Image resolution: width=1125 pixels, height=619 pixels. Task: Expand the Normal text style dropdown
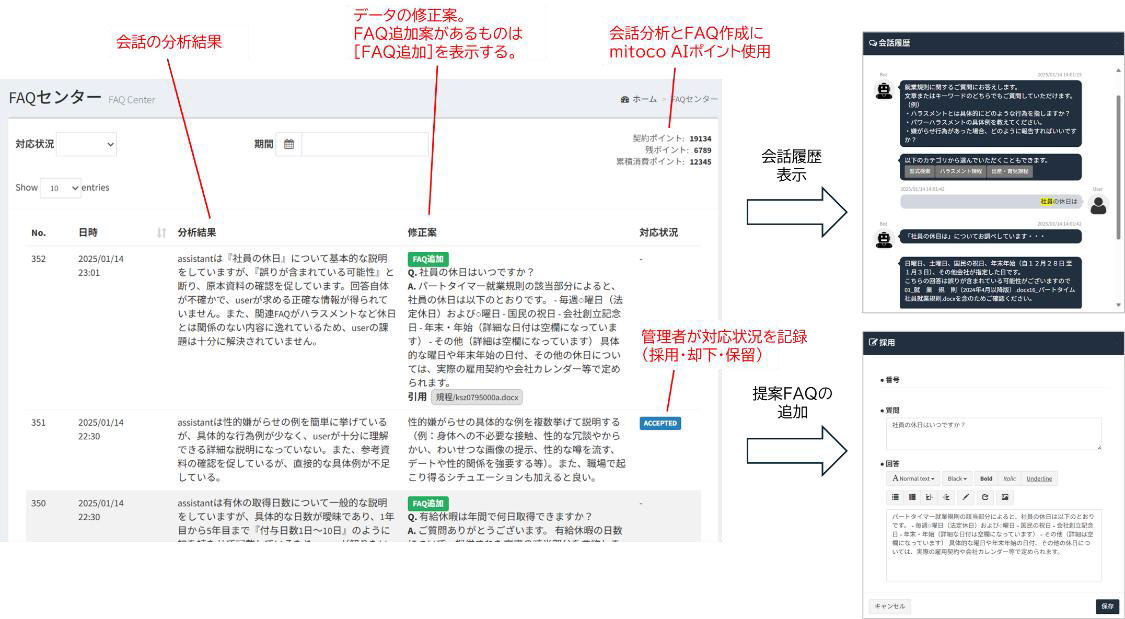click(915, 478)
